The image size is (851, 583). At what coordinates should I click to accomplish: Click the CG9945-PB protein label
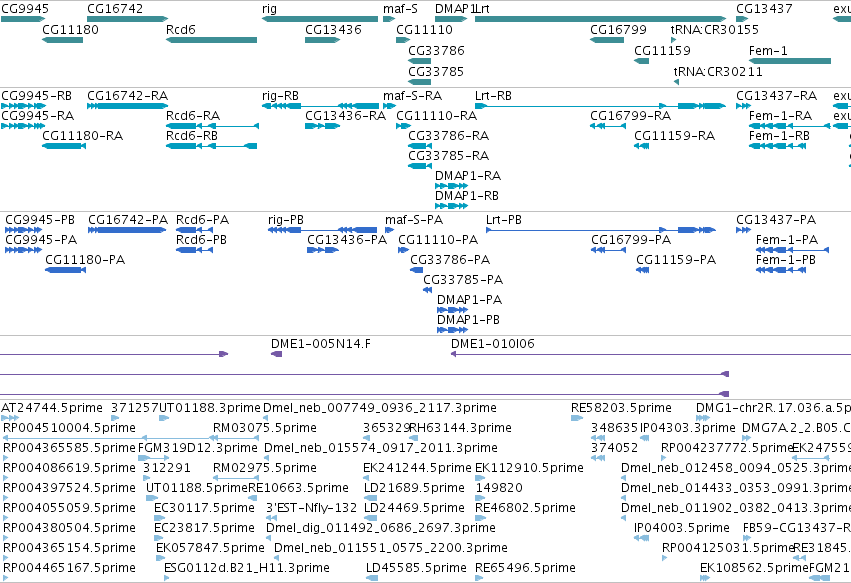(x=40, y=220)
